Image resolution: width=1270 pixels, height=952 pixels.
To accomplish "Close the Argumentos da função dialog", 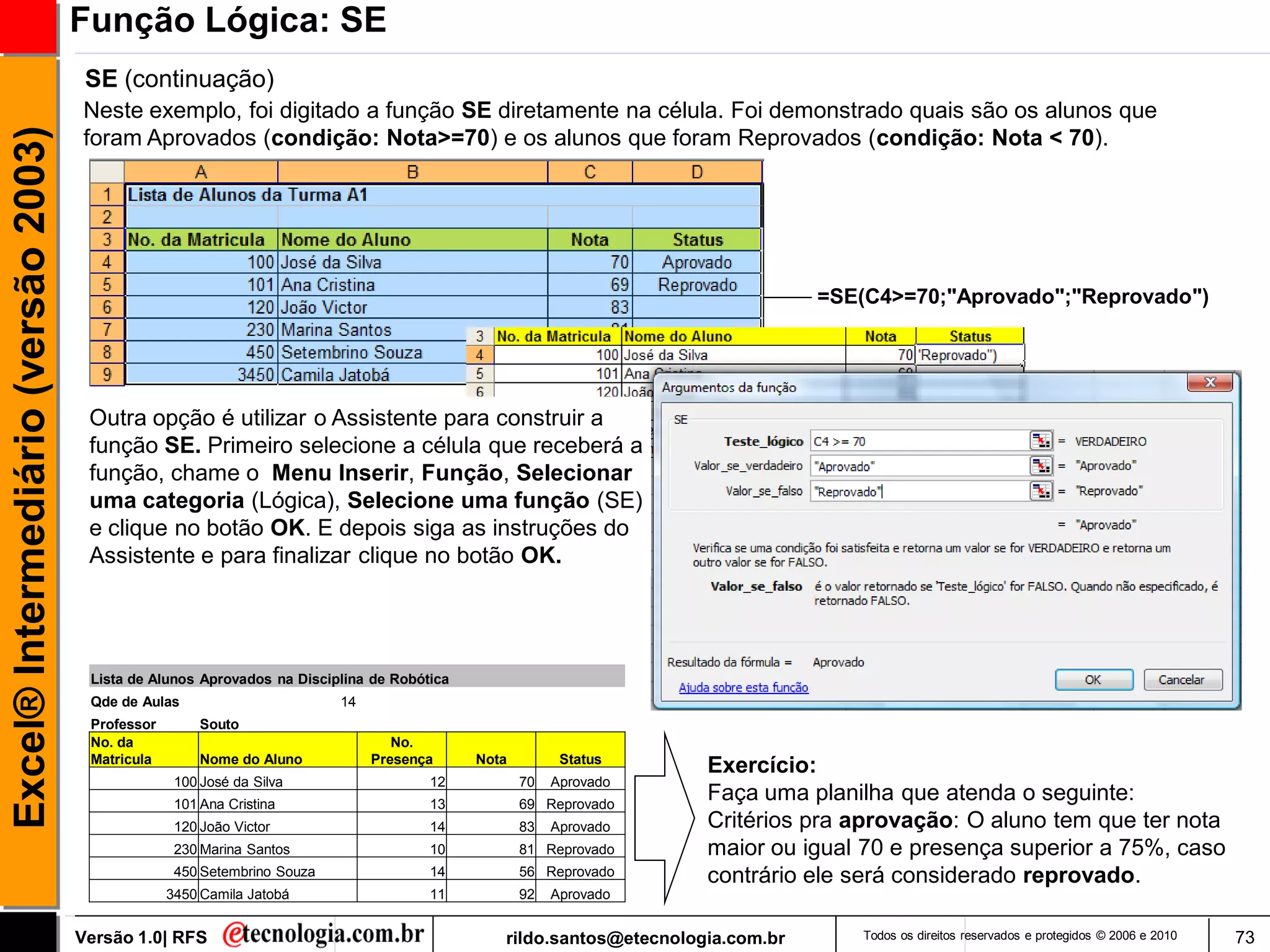I will [1209, 382].
